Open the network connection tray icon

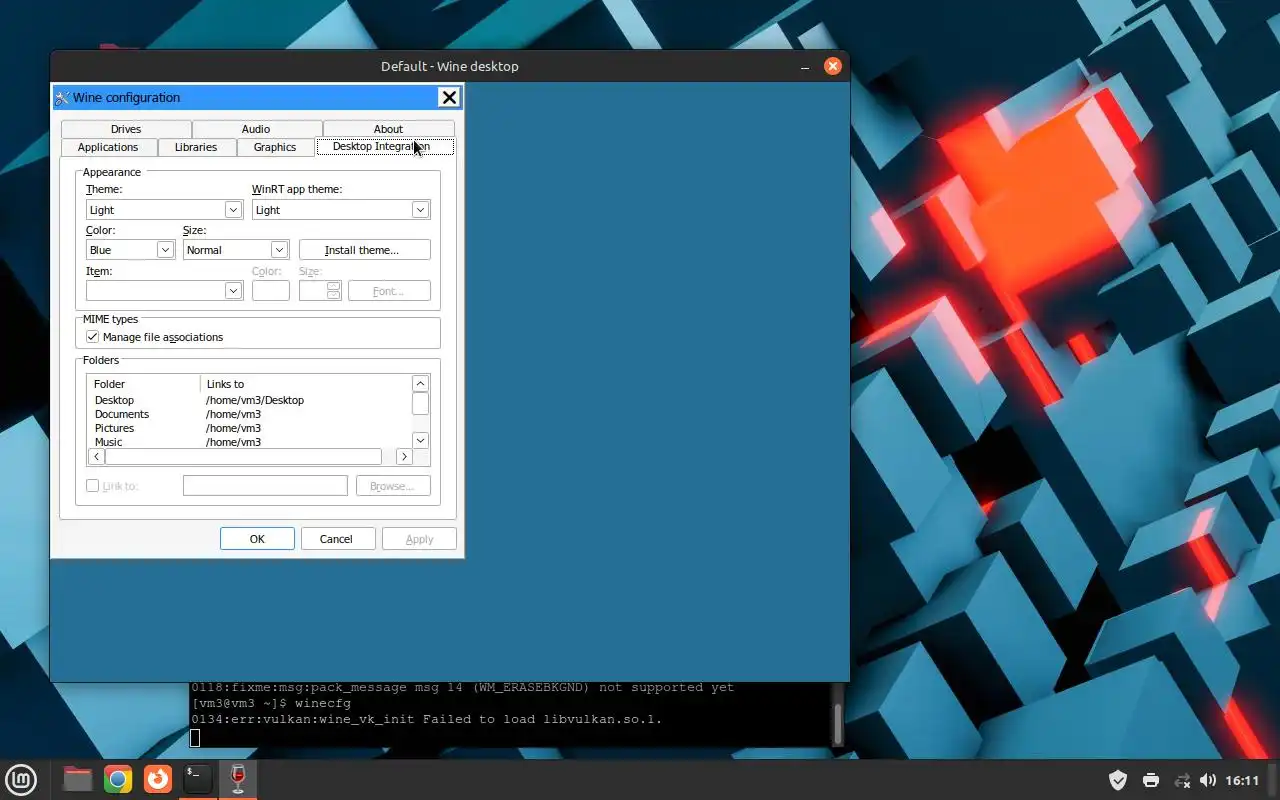tap(1182, 780)
